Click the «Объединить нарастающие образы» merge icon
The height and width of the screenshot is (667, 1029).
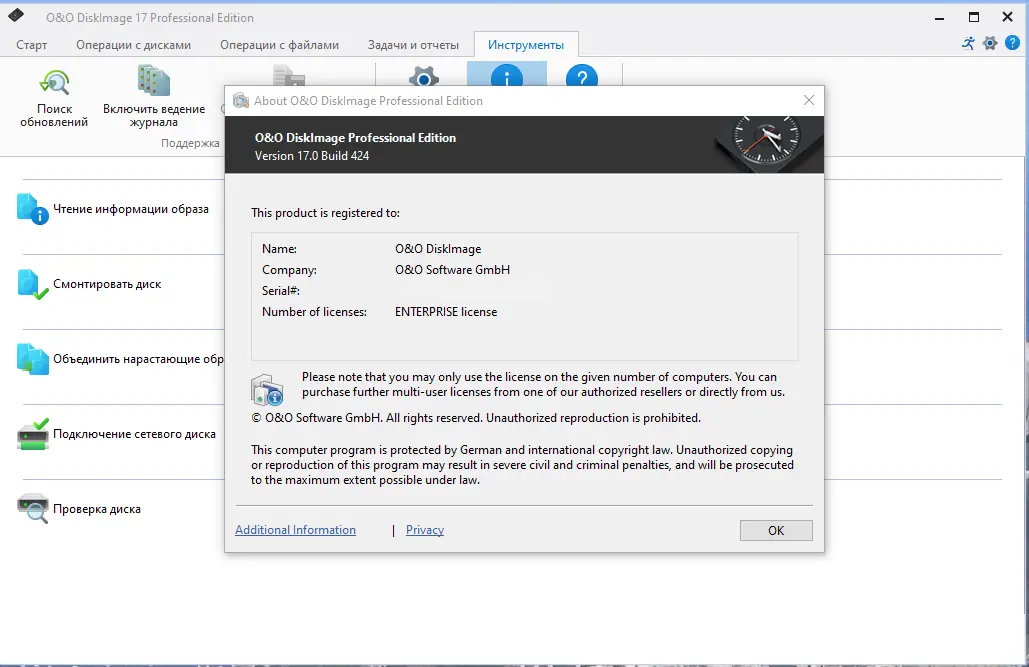coord(31,358)
